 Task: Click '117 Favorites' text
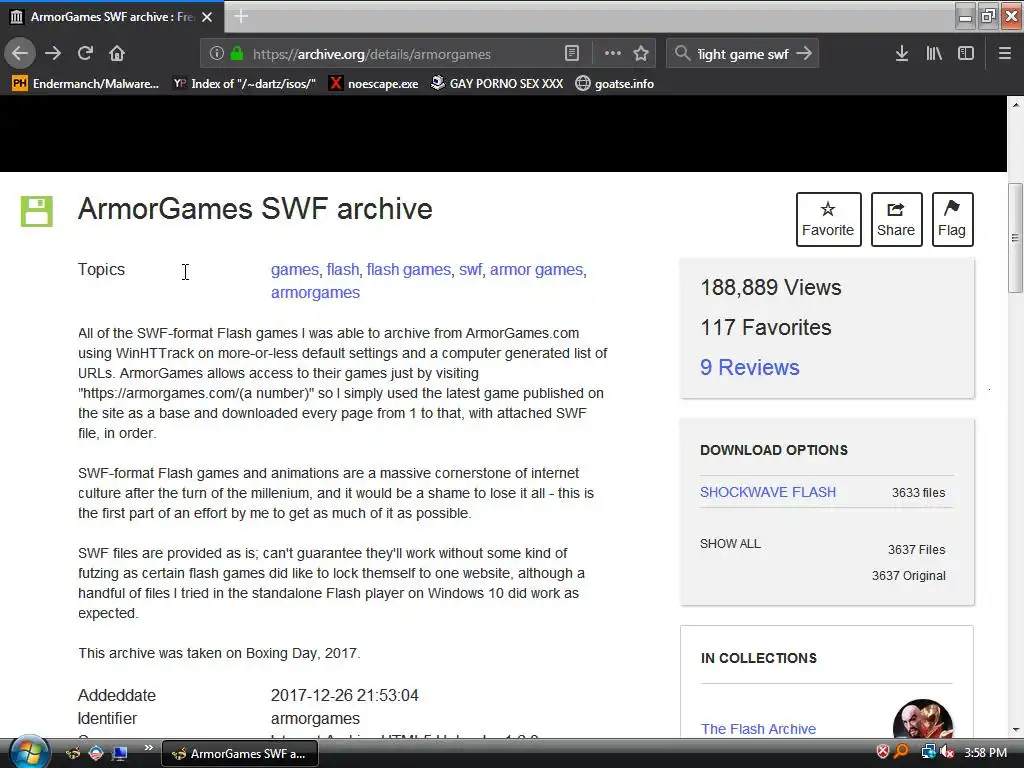tap(765, 327)
